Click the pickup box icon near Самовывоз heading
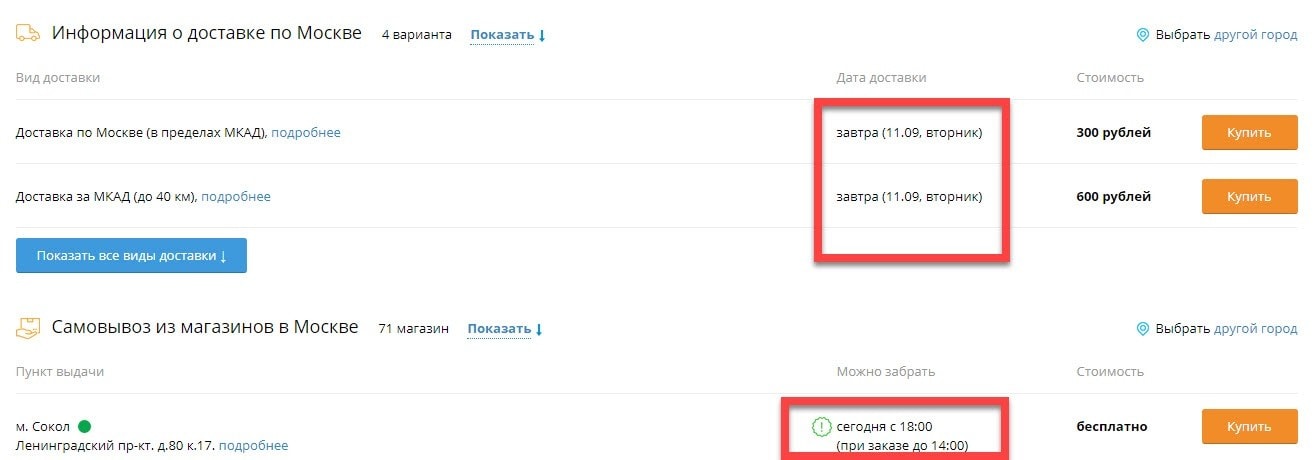This screenshot has height=460, width=1315. pos(28,327)
